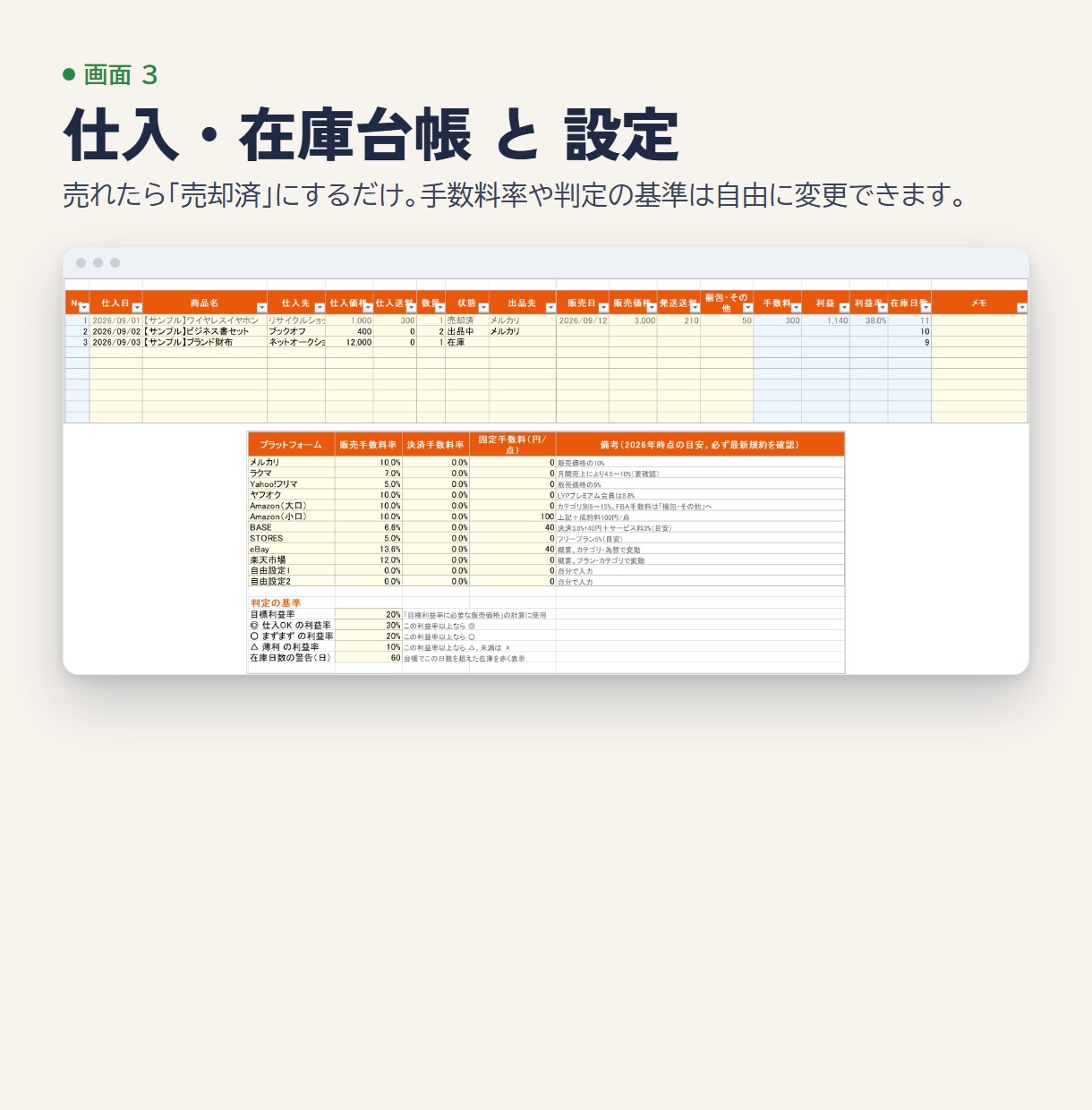1092x1110 pixels.
Task: Open the 手数料 column filter dropdown
Action: pyautogui.click(x=796, y=308)
